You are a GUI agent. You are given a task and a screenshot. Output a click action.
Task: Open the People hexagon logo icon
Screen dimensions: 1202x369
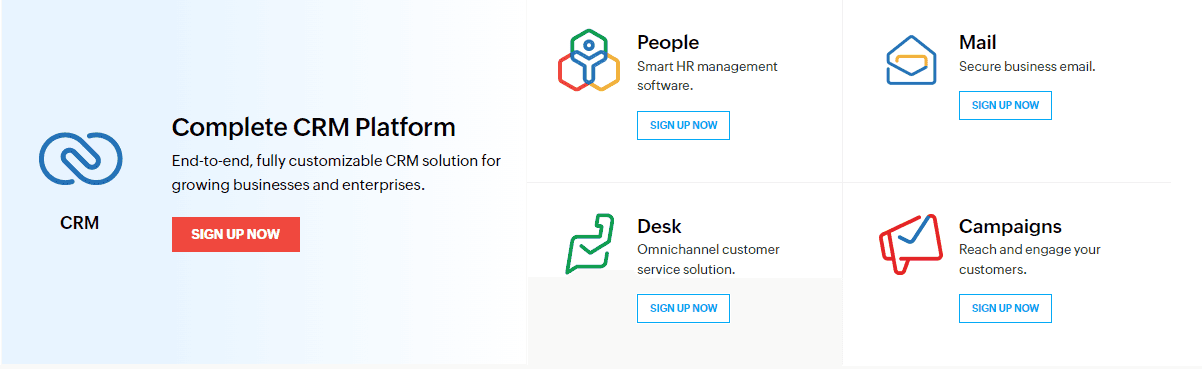point(588,62)
